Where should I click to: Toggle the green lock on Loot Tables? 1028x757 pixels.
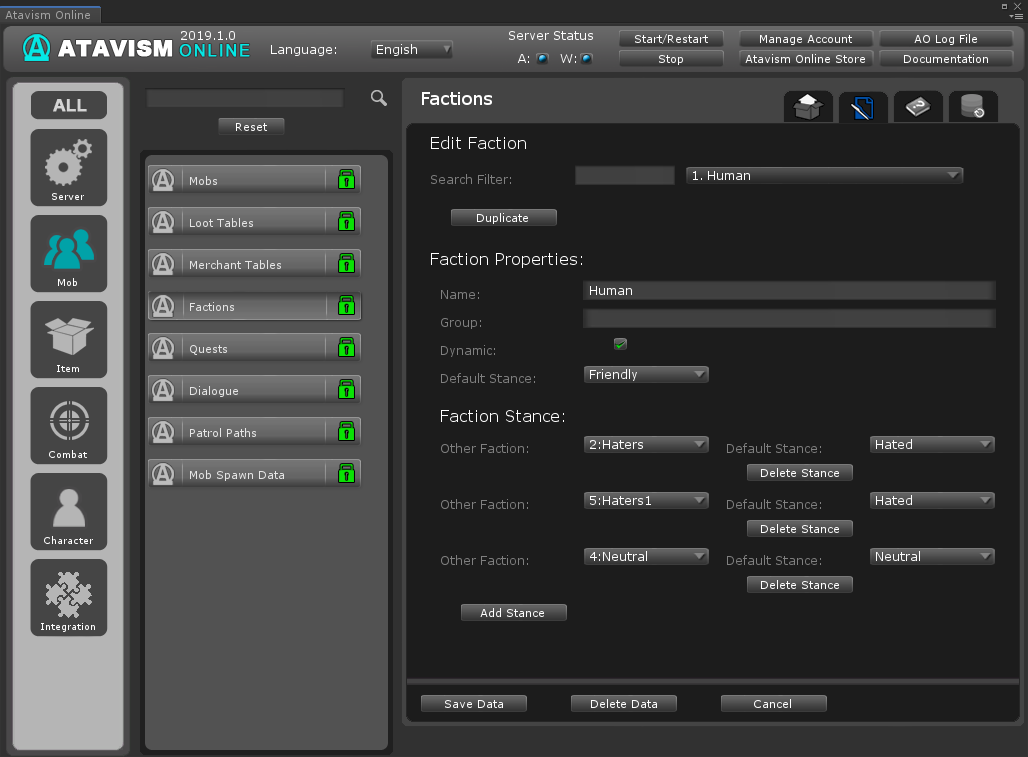coord(346,222)
